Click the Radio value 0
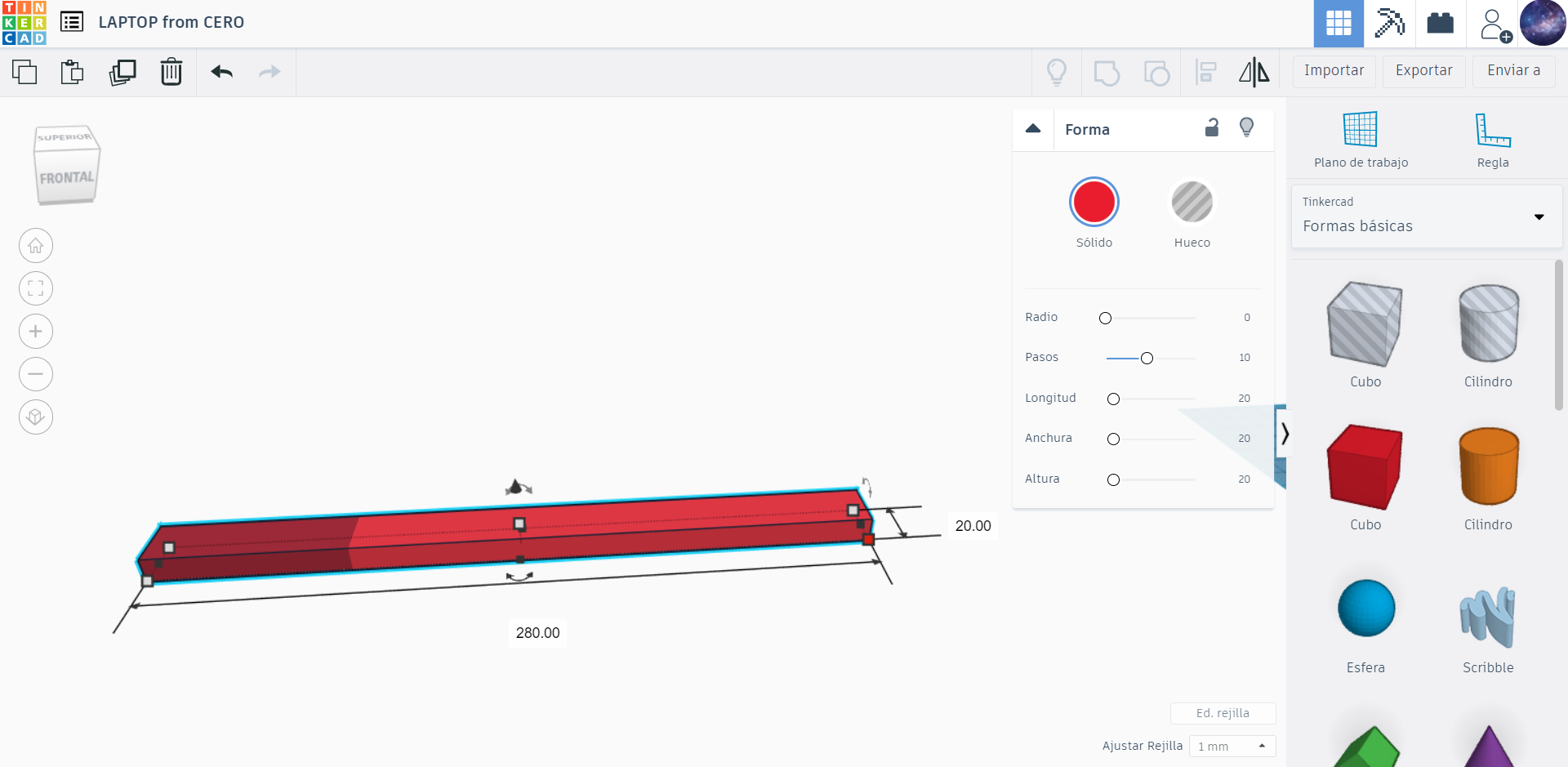Viewport: 1568px width, 767px height. [1247, 317]
